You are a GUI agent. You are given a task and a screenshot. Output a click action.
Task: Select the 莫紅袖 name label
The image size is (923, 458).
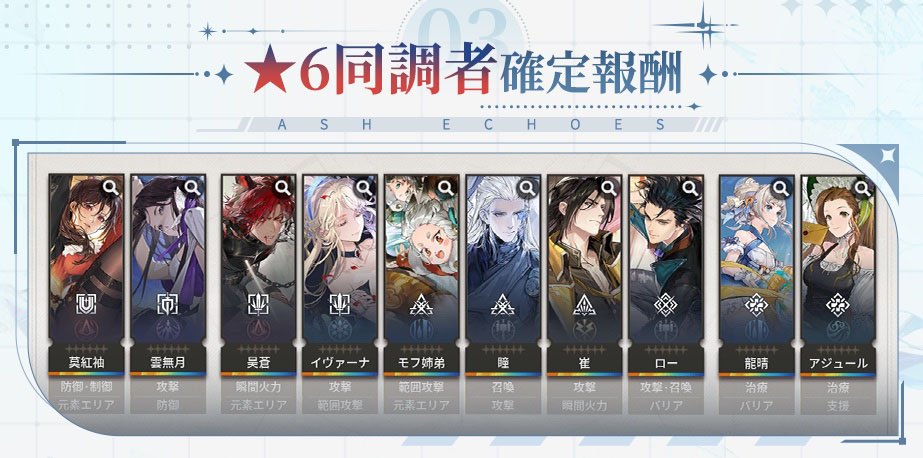click(86, 363)
